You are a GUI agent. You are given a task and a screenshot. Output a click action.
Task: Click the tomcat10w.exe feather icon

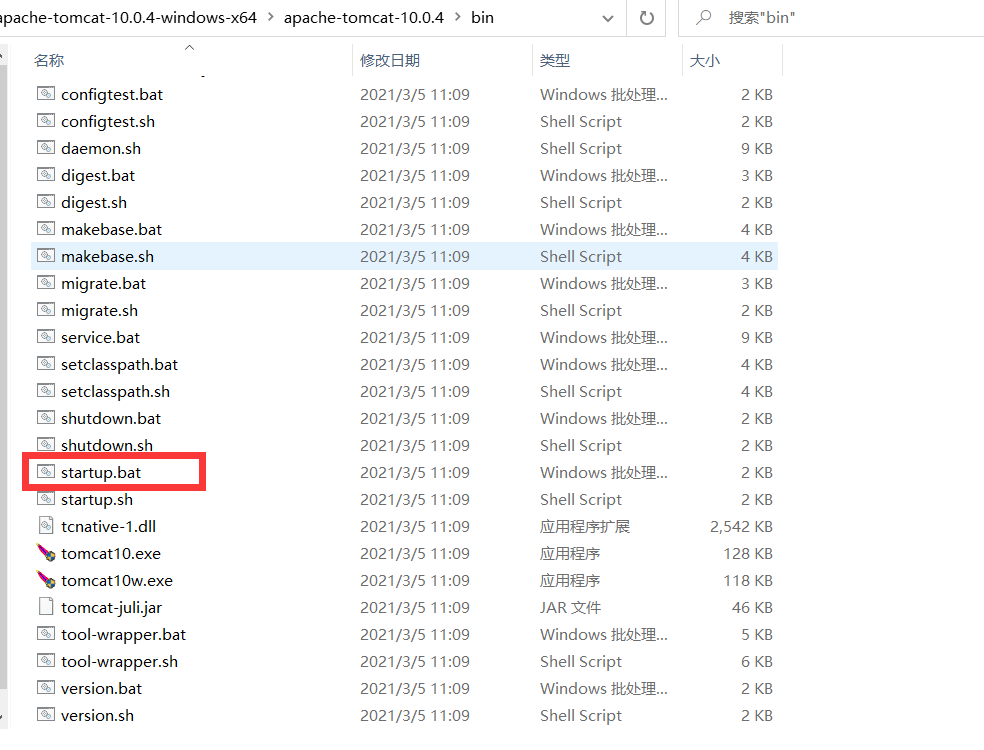(46, 580)
